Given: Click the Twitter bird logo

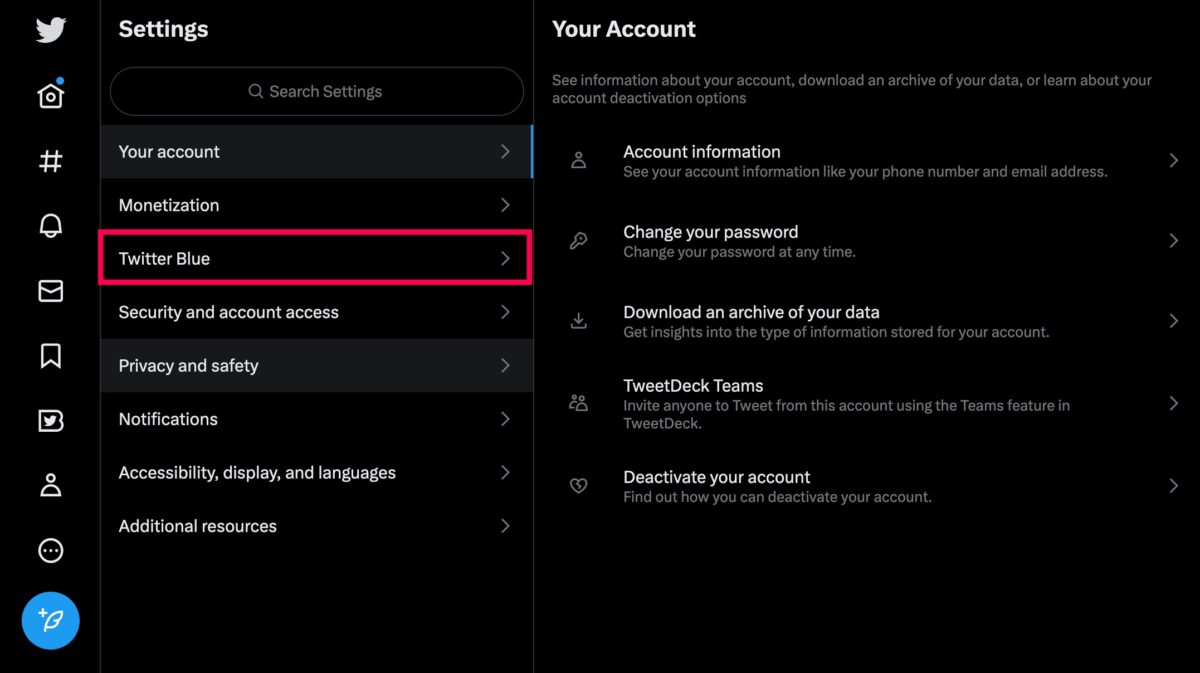Looking at the screenshot, I should (x=51, y=30).
